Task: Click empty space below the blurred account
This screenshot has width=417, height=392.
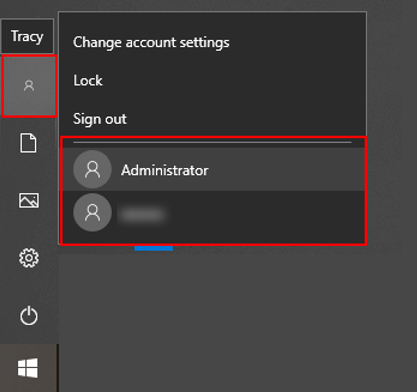Action: tap(213, 238)
